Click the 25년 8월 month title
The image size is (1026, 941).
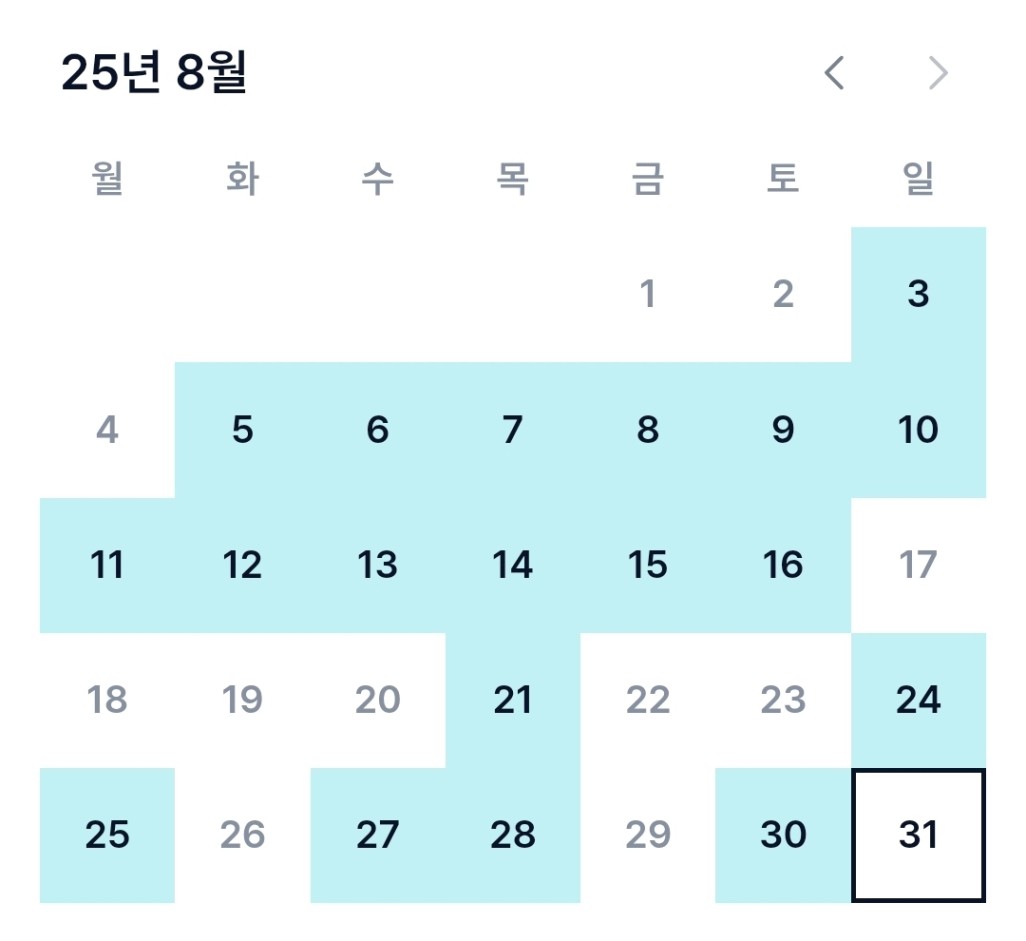point(154,72)
